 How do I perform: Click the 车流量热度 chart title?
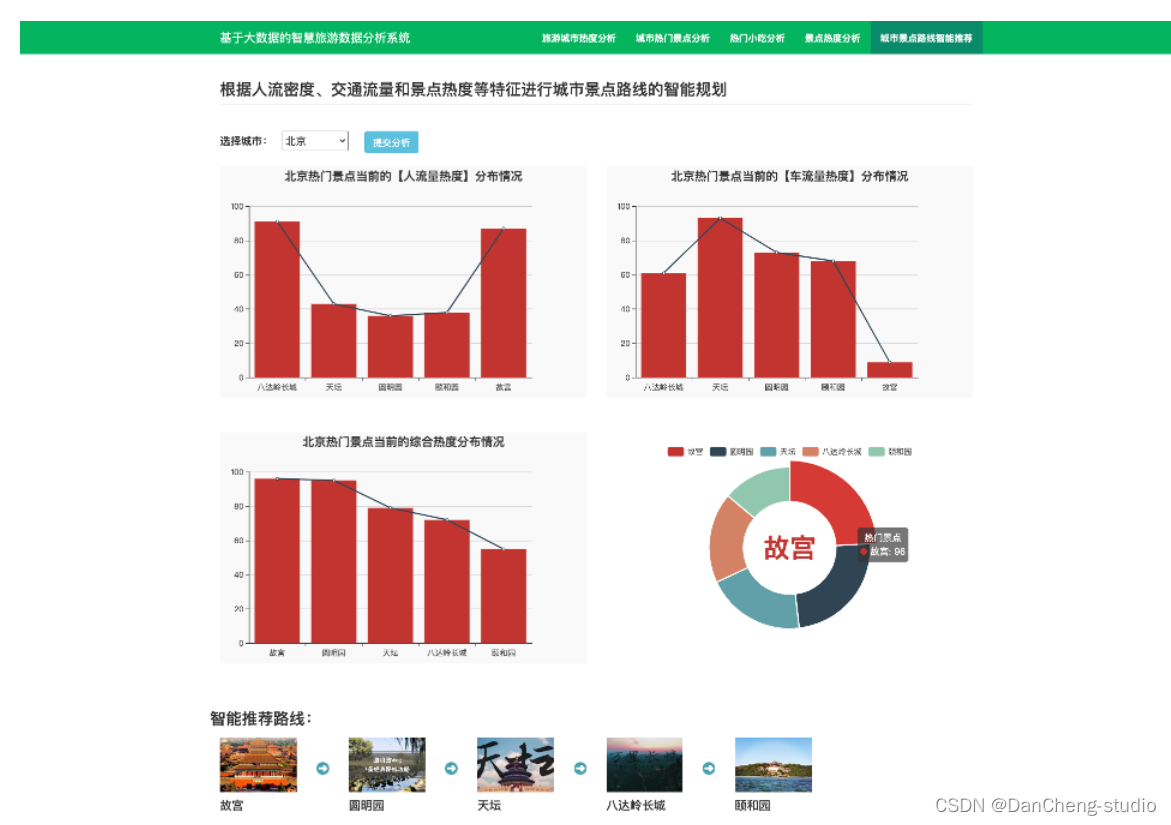[789, 176]
